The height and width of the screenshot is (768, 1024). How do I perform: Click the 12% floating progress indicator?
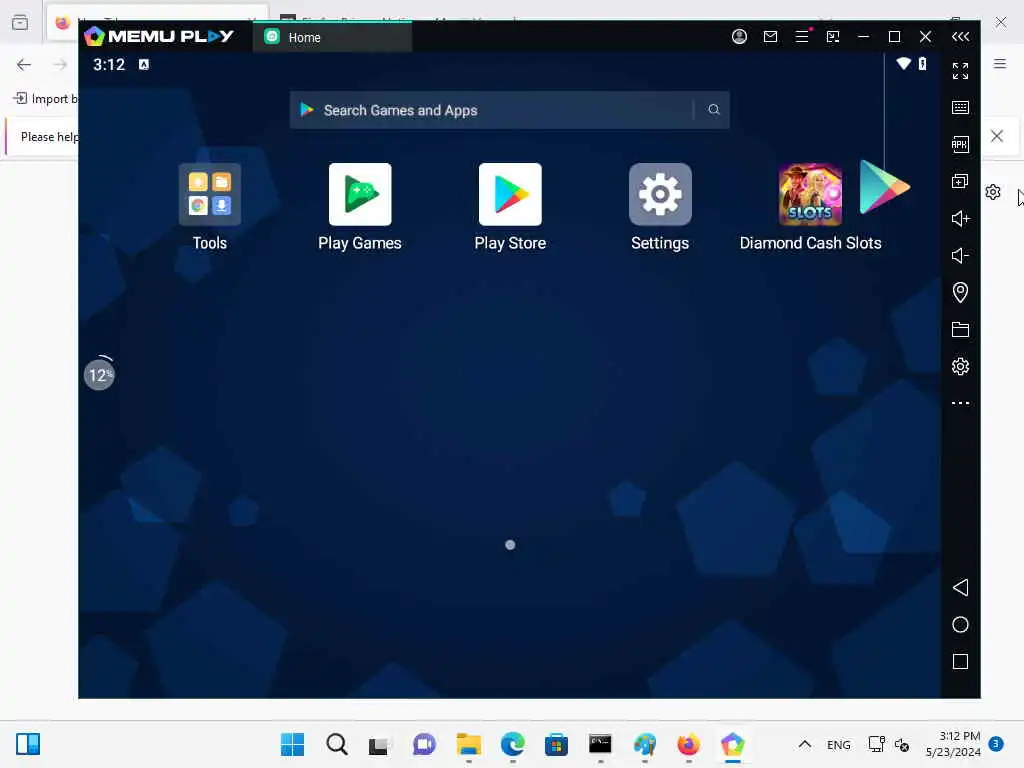click(99, 375)
